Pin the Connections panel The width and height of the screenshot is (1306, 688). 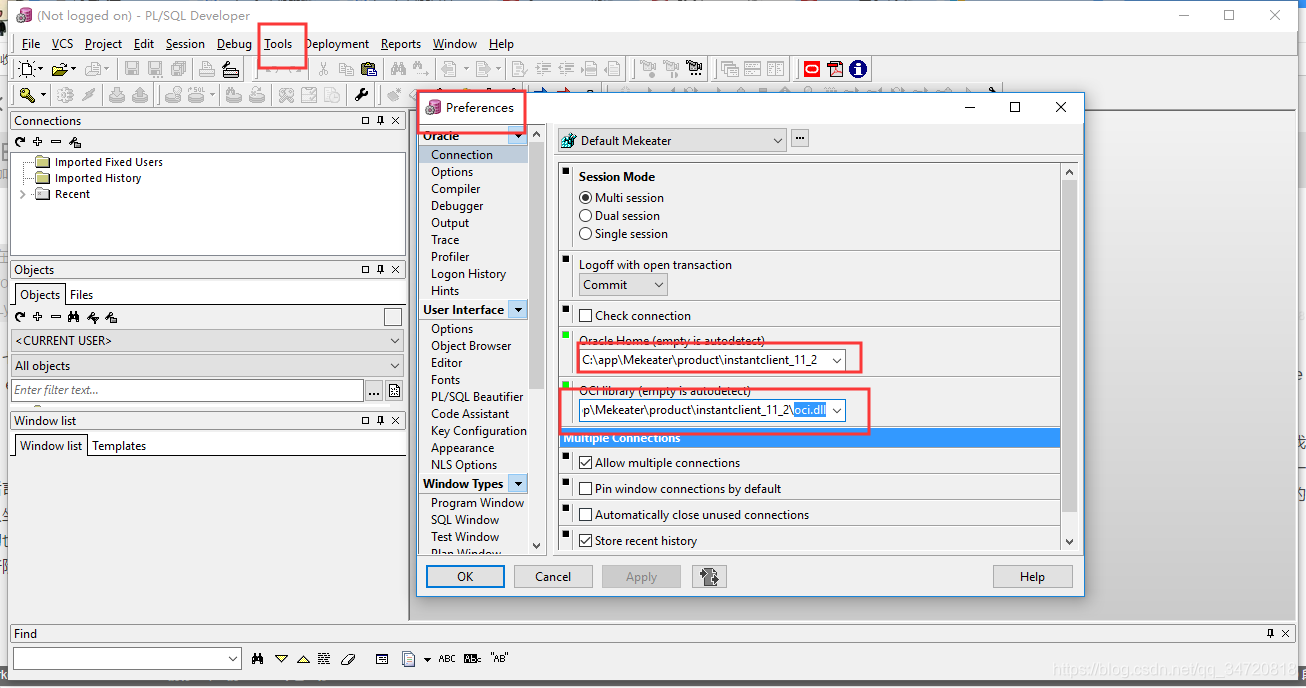click(380, 121)
